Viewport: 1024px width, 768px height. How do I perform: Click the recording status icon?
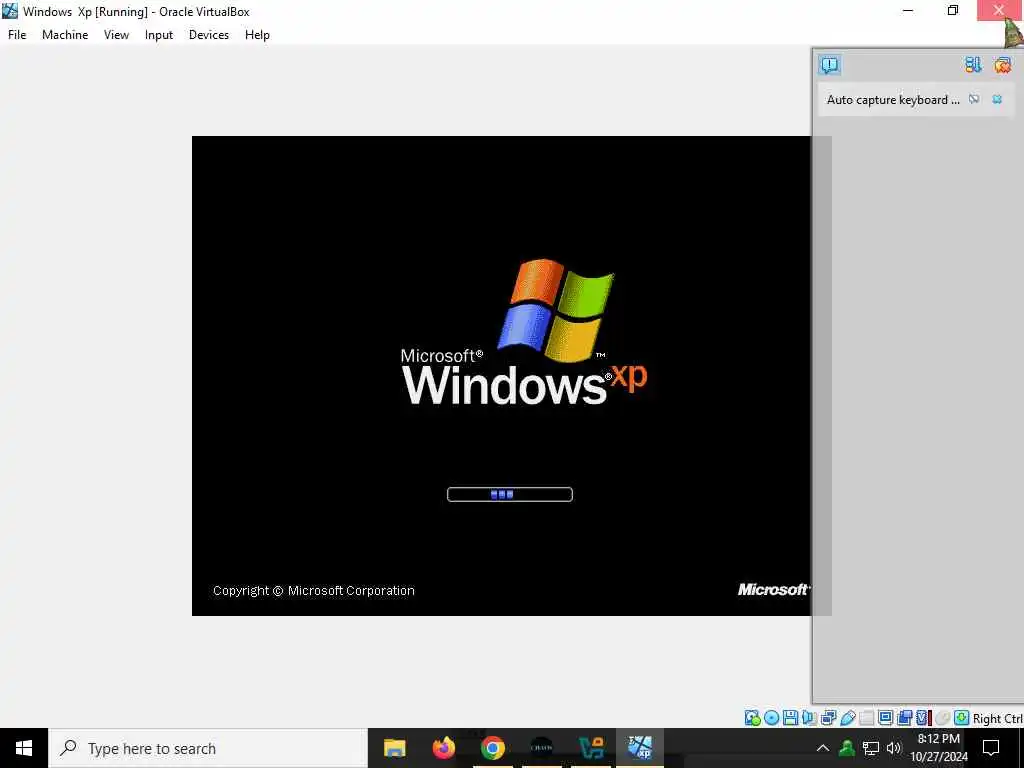904,718
